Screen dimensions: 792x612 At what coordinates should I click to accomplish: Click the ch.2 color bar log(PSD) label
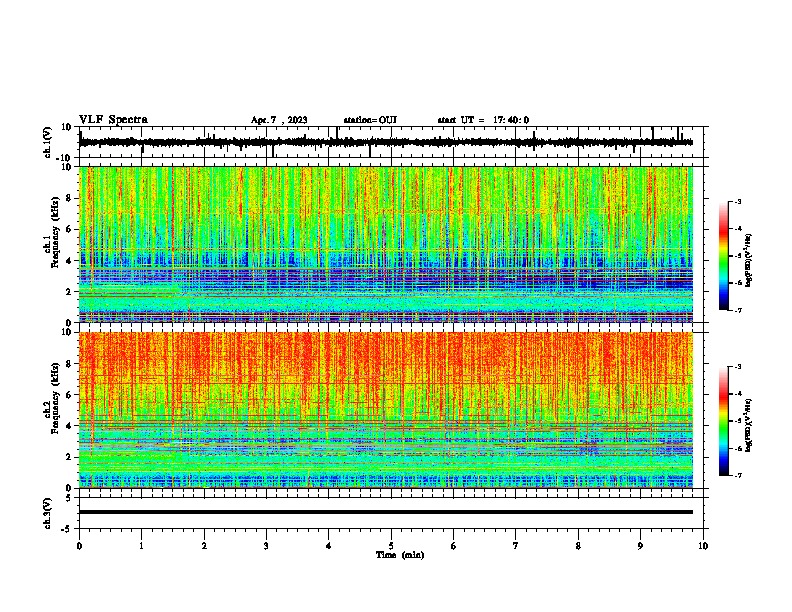[749, 425]
